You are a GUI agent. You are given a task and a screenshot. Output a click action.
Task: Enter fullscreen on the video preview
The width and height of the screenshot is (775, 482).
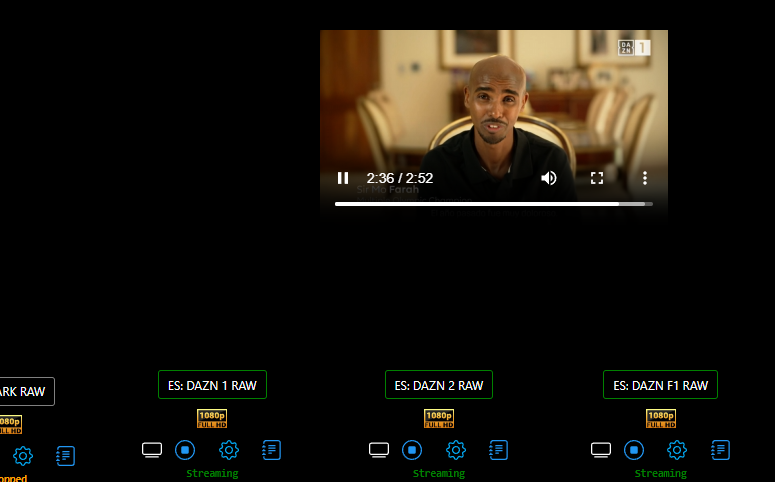pyautogui.click(x=597, y=178)
